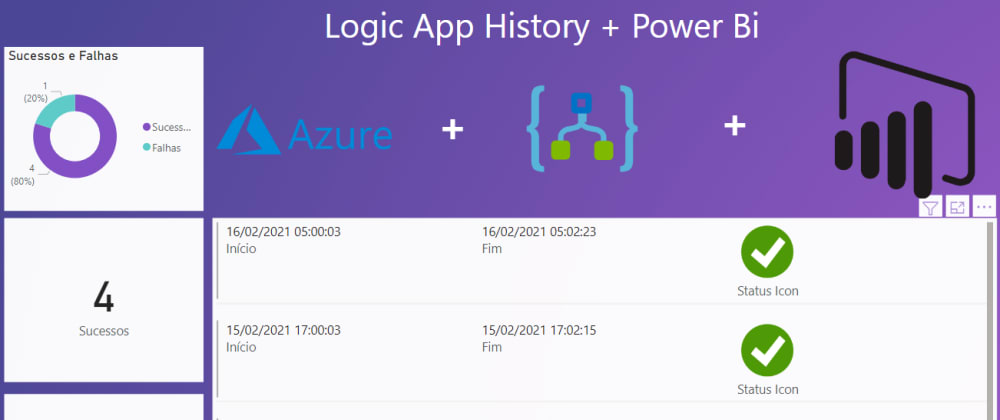Open the more options ellipsis menu
This screenshot has height=420, width=1000.
tap(984, 208)
